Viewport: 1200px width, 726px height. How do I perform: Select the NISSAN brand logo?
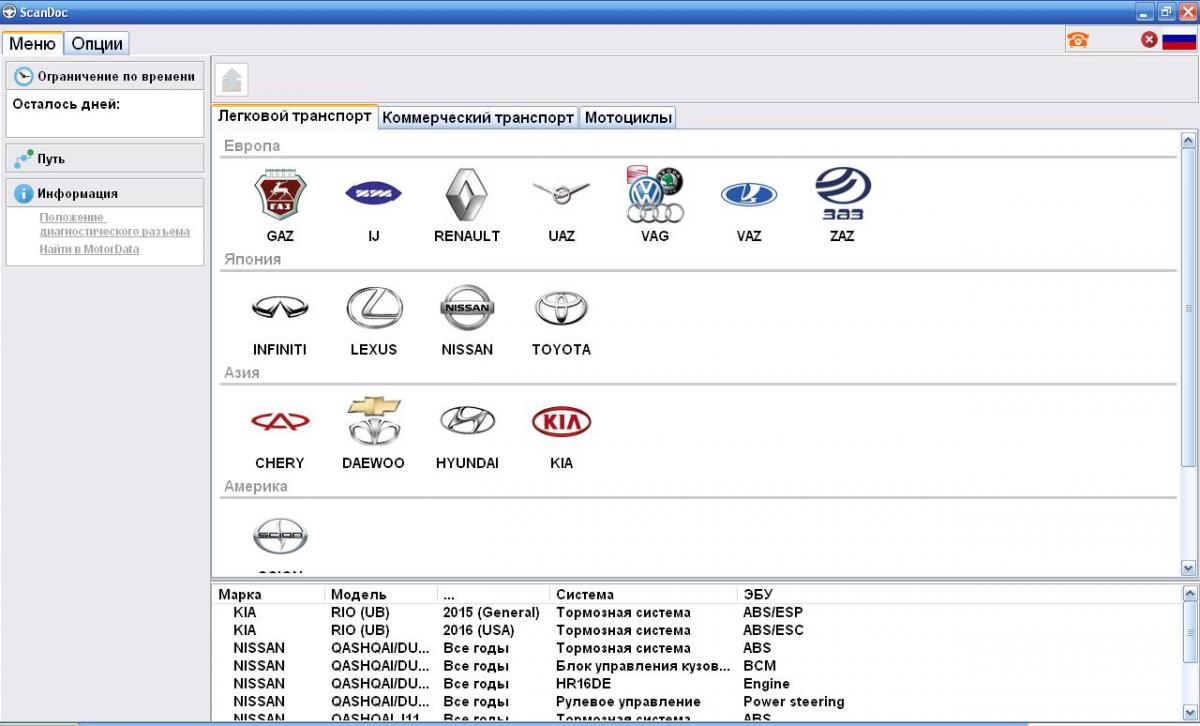[467, 307]
